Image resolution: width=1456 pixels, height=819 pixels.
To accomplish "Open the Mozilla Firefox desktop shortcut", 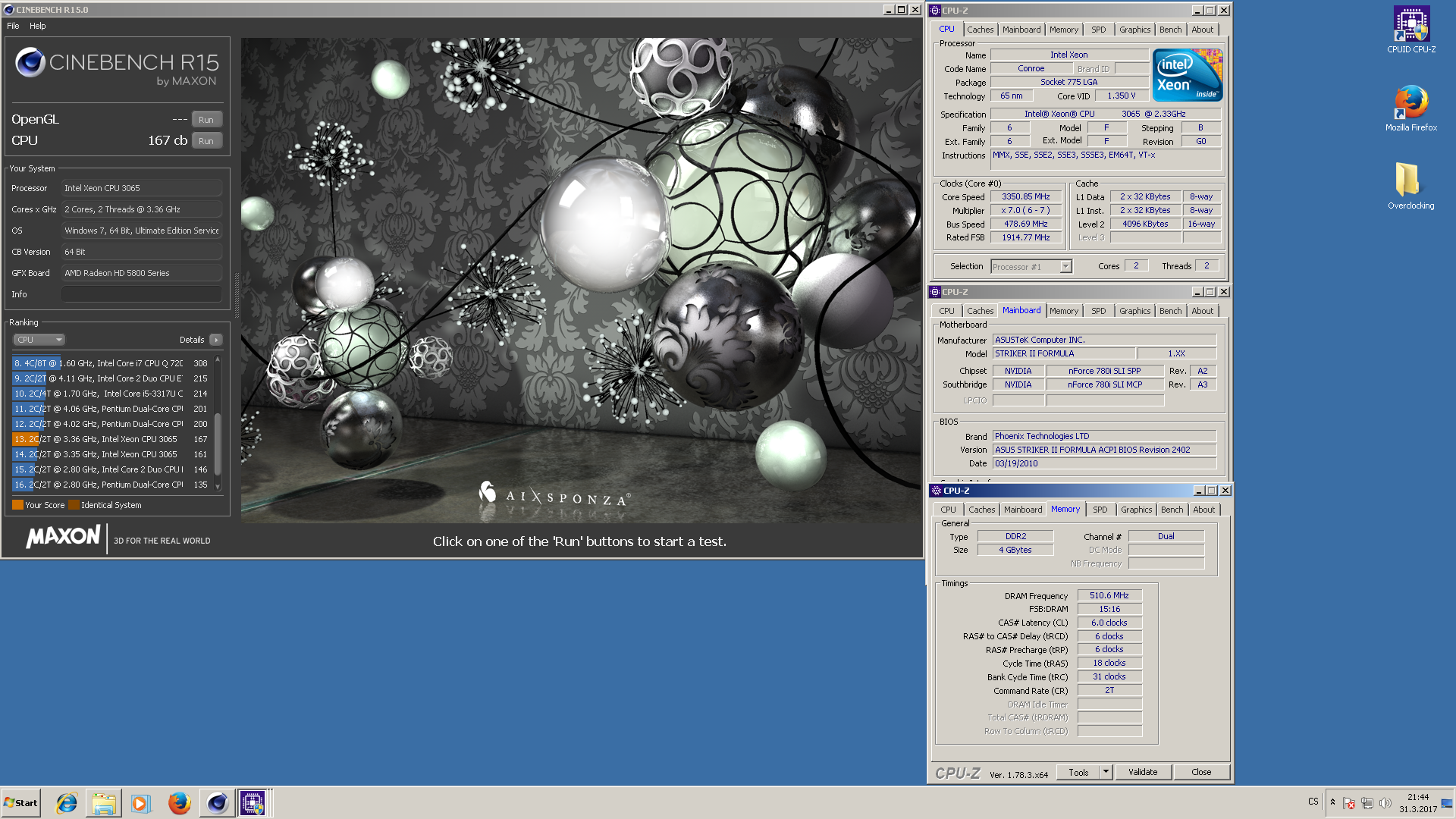I will pyautogui.click(x=1410, y=108).
